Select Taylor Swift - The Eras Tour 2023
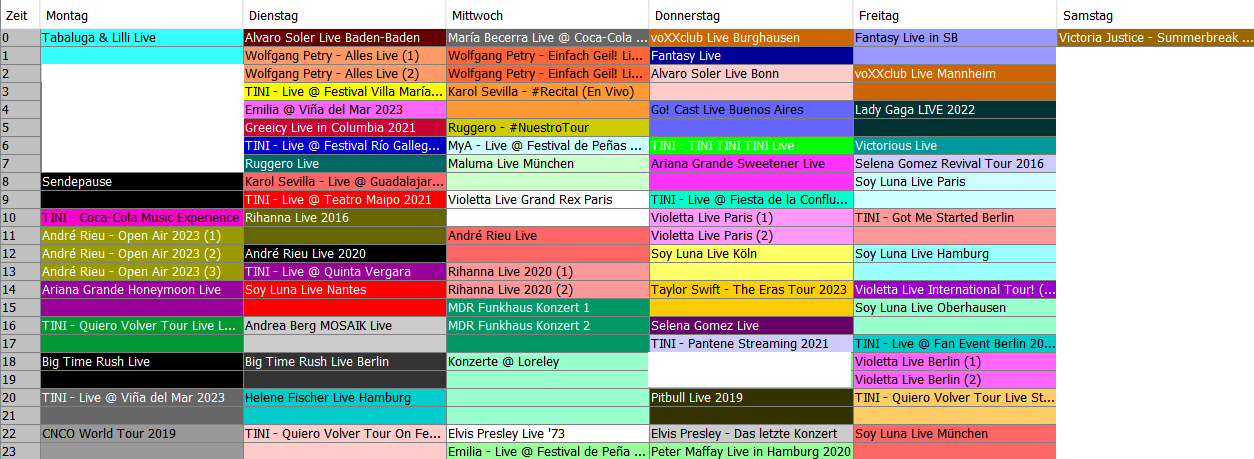Image resolution: width=1254 pixels, height=459 pixels. tap(750, 290)
